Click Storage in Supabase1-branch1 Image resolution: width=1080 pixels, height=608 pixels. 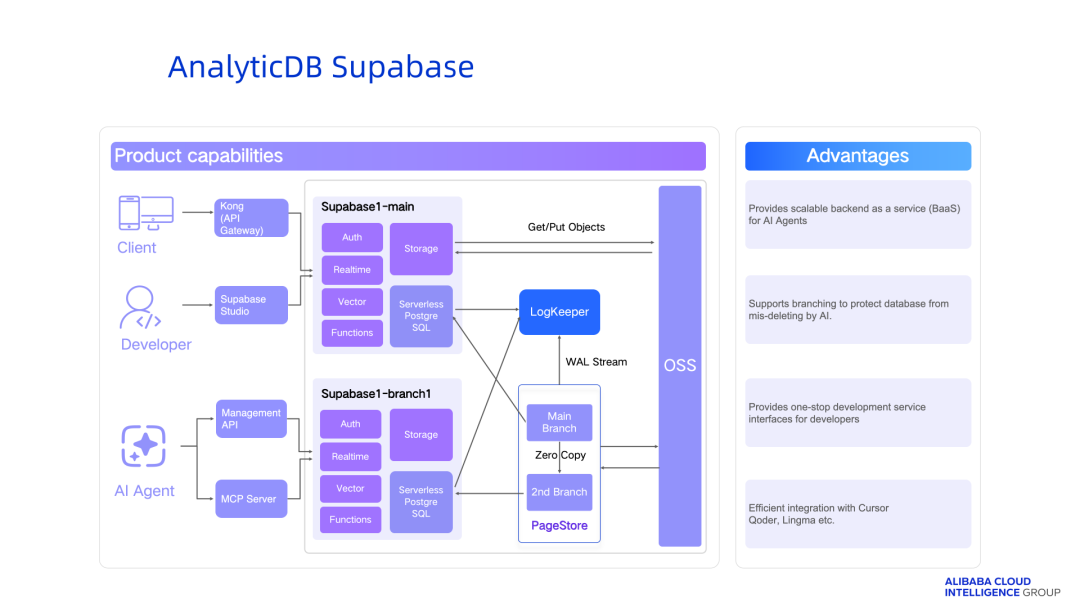tap(421, 435)
